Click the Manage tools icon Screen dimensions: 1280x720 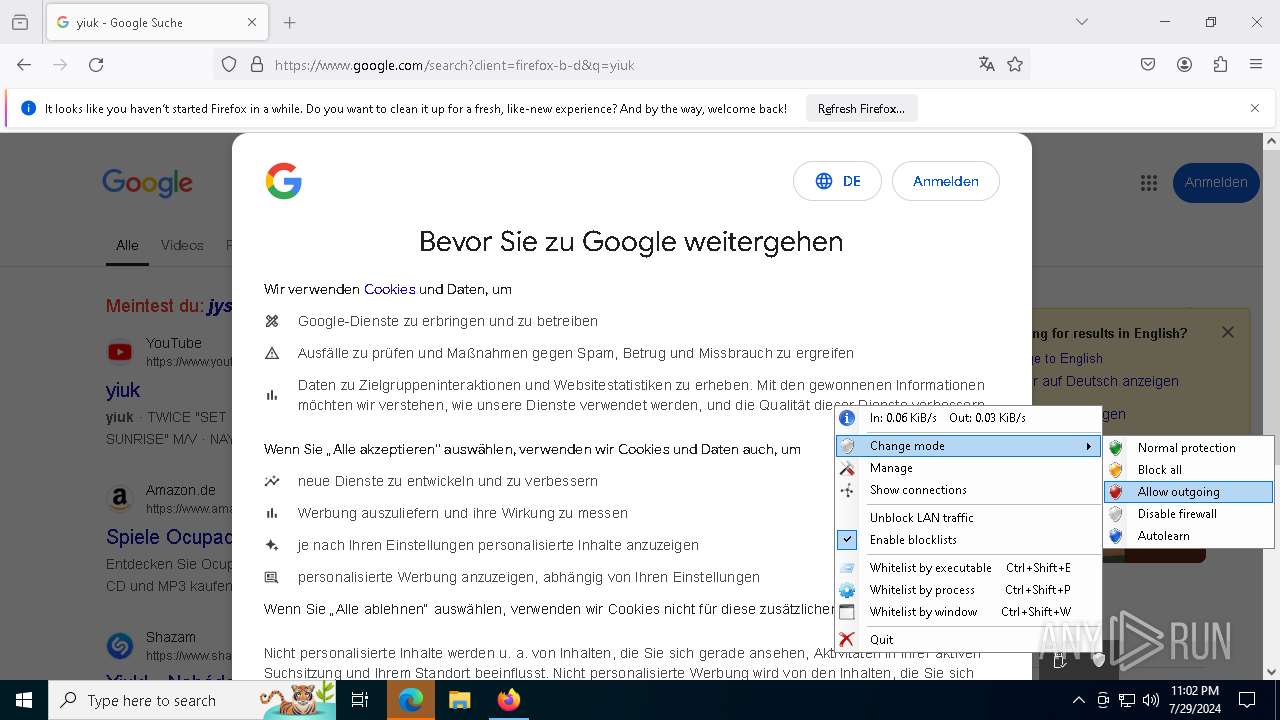click(847, 468)
